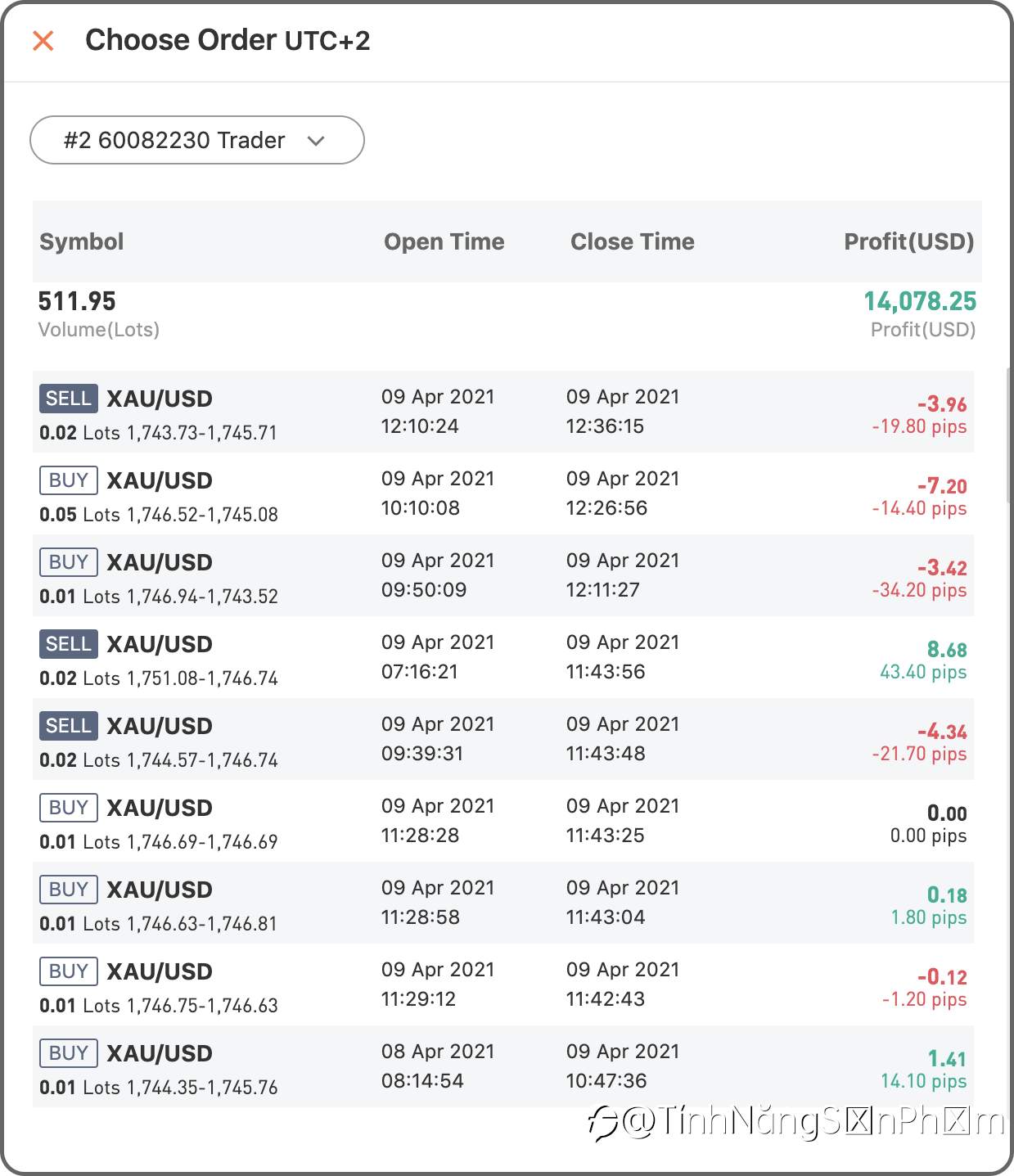Sort by the Open Time column header
The width and height of the screenshot is (1014, 1176).
click(x=444, y=241)
